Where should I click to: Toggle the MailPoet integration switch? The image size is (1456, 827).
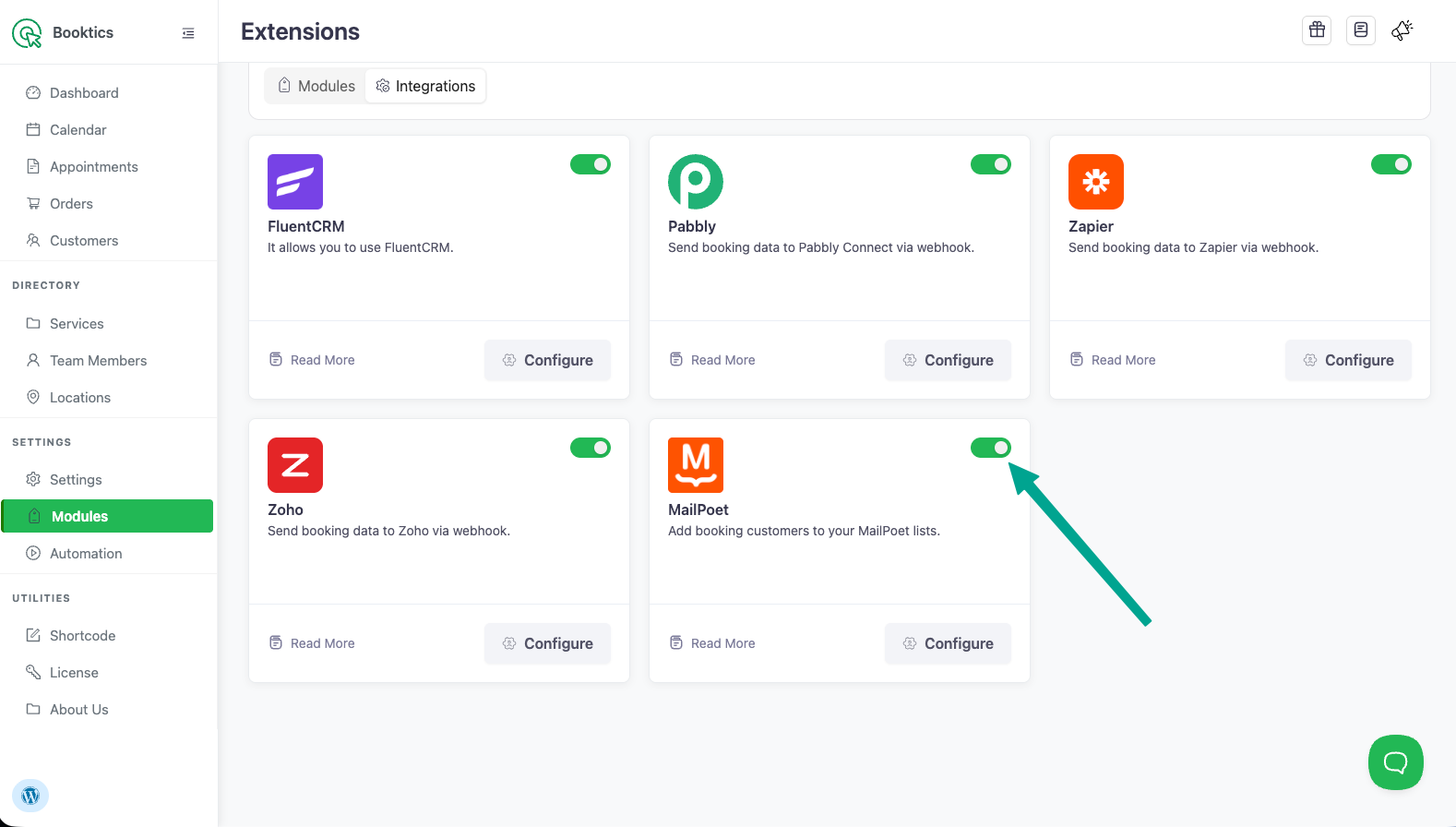[x=991, y=448]
